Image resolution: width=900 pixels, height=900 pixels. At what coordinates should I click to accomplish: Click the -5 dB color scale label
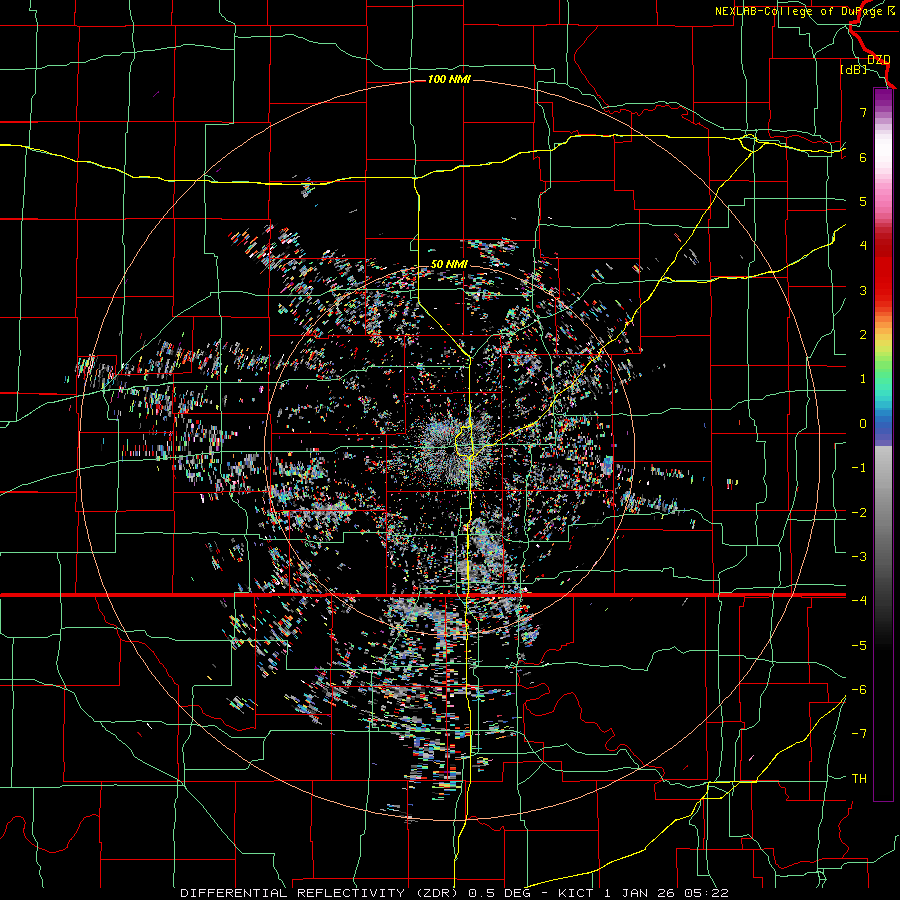point(859,646)
